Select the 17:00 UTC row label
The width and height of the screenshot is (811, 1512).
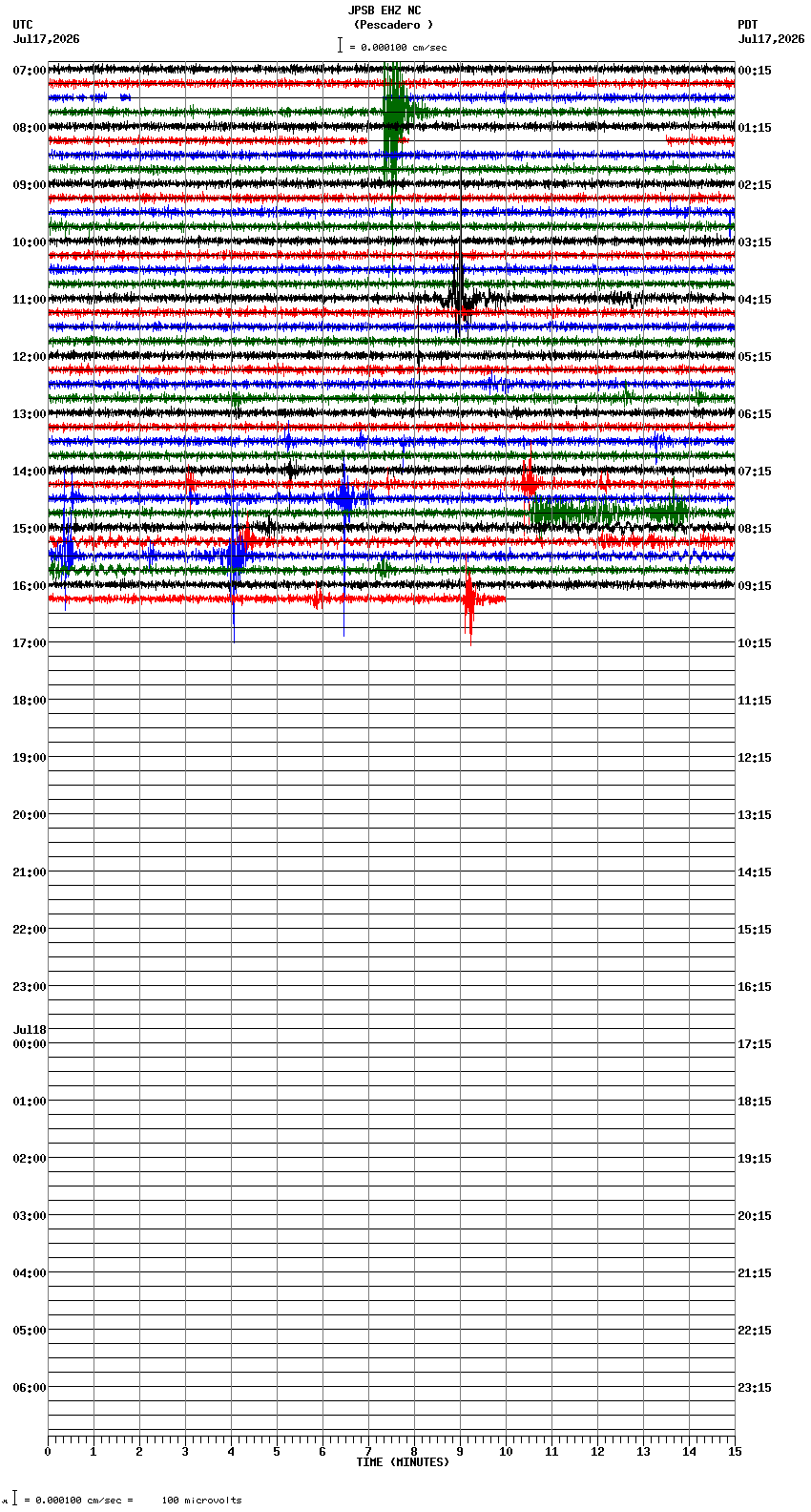click(30, 643)
